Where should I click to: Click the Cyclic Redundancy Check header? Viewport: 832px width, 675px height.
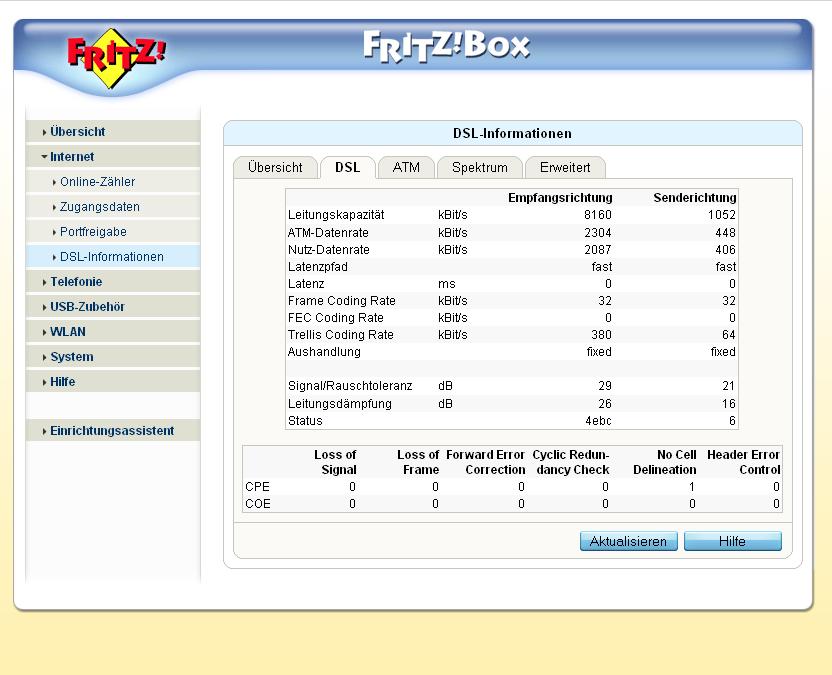[x=571, y=462]
